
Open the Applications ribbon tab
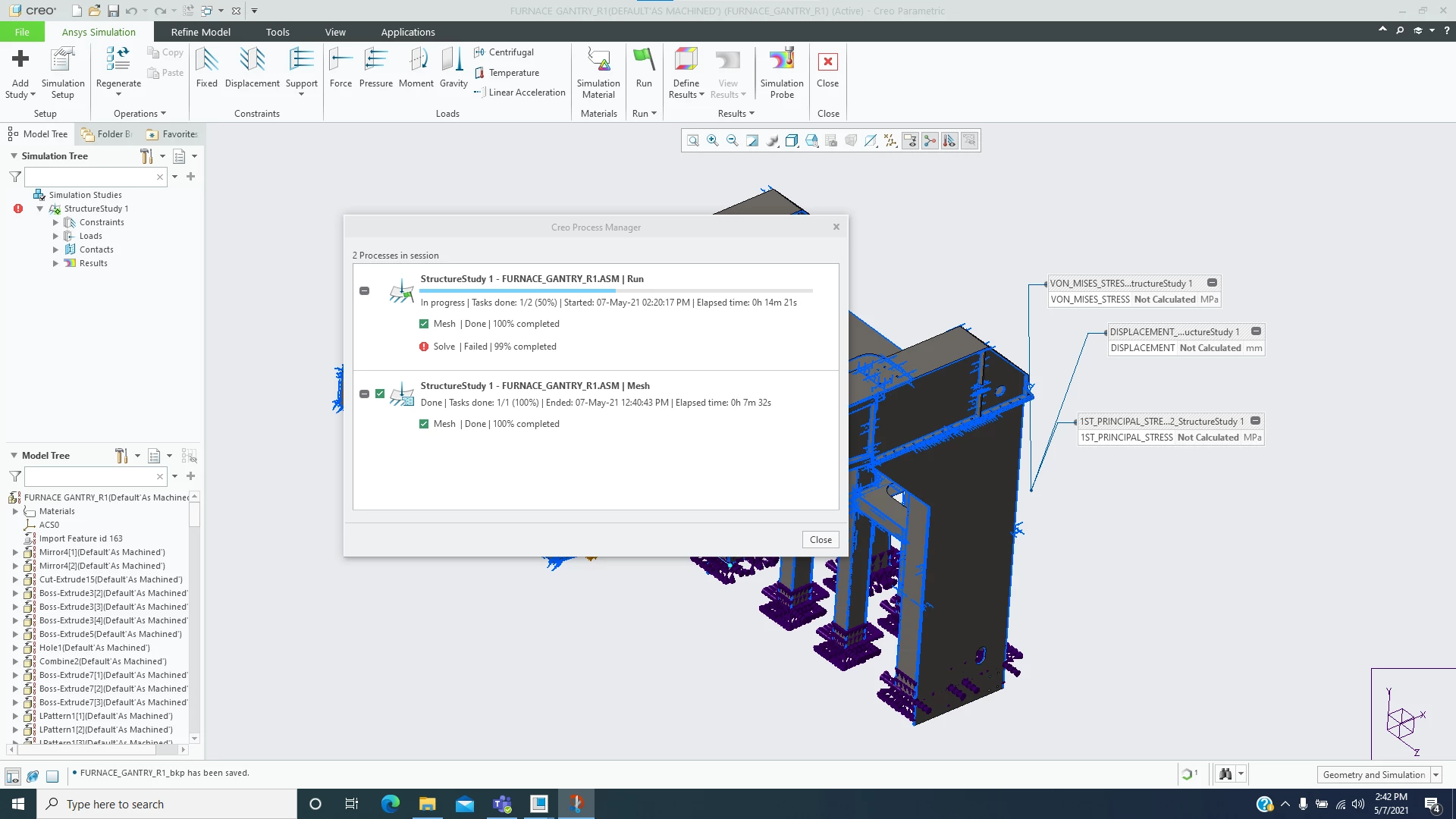pyautogui.click(x=407, y=32)
